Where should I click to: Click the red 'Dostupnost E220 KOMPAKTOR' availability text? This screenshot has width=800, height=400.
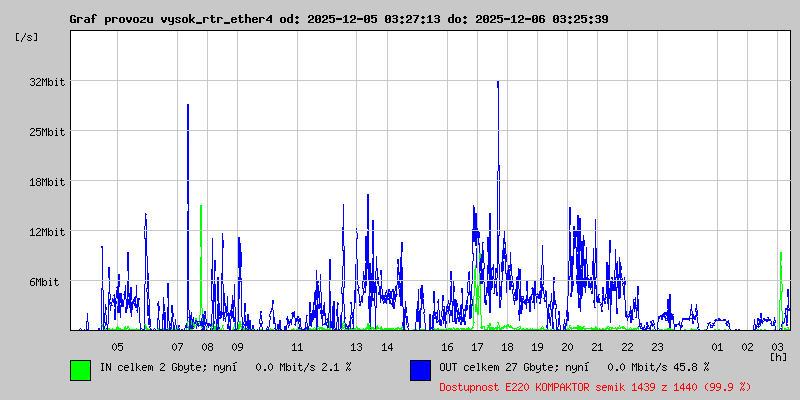pos(594,386)
